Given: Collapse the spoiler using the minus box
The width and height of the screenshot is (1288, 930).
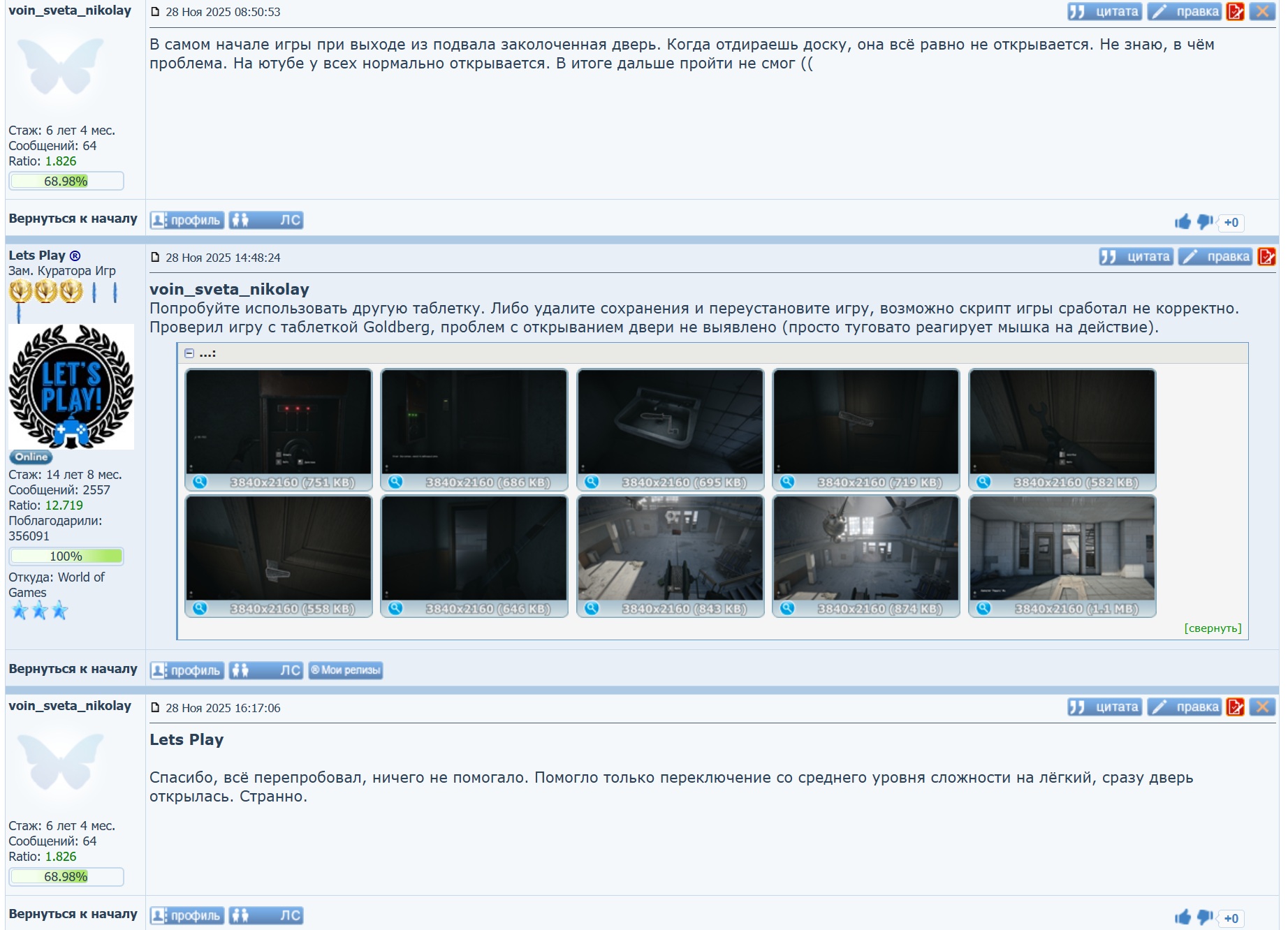Looking at the screenshot, I should coord(189,353).
